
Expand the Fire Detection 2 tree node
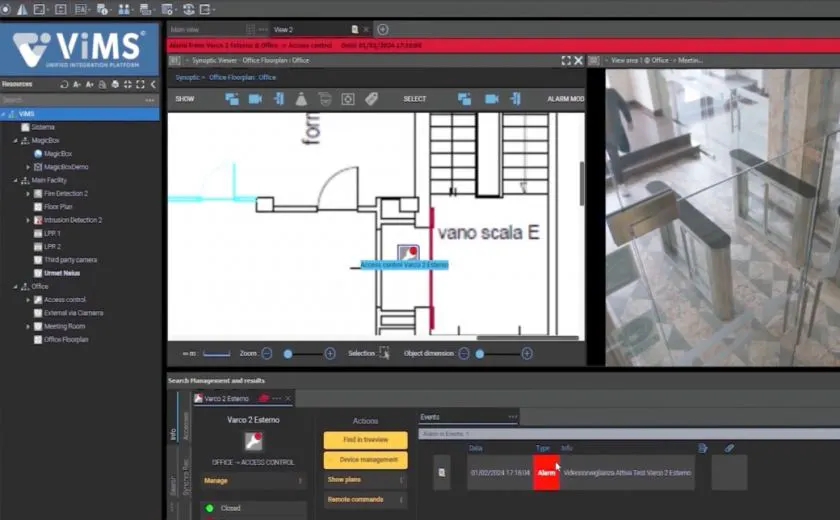coord(28,193)
